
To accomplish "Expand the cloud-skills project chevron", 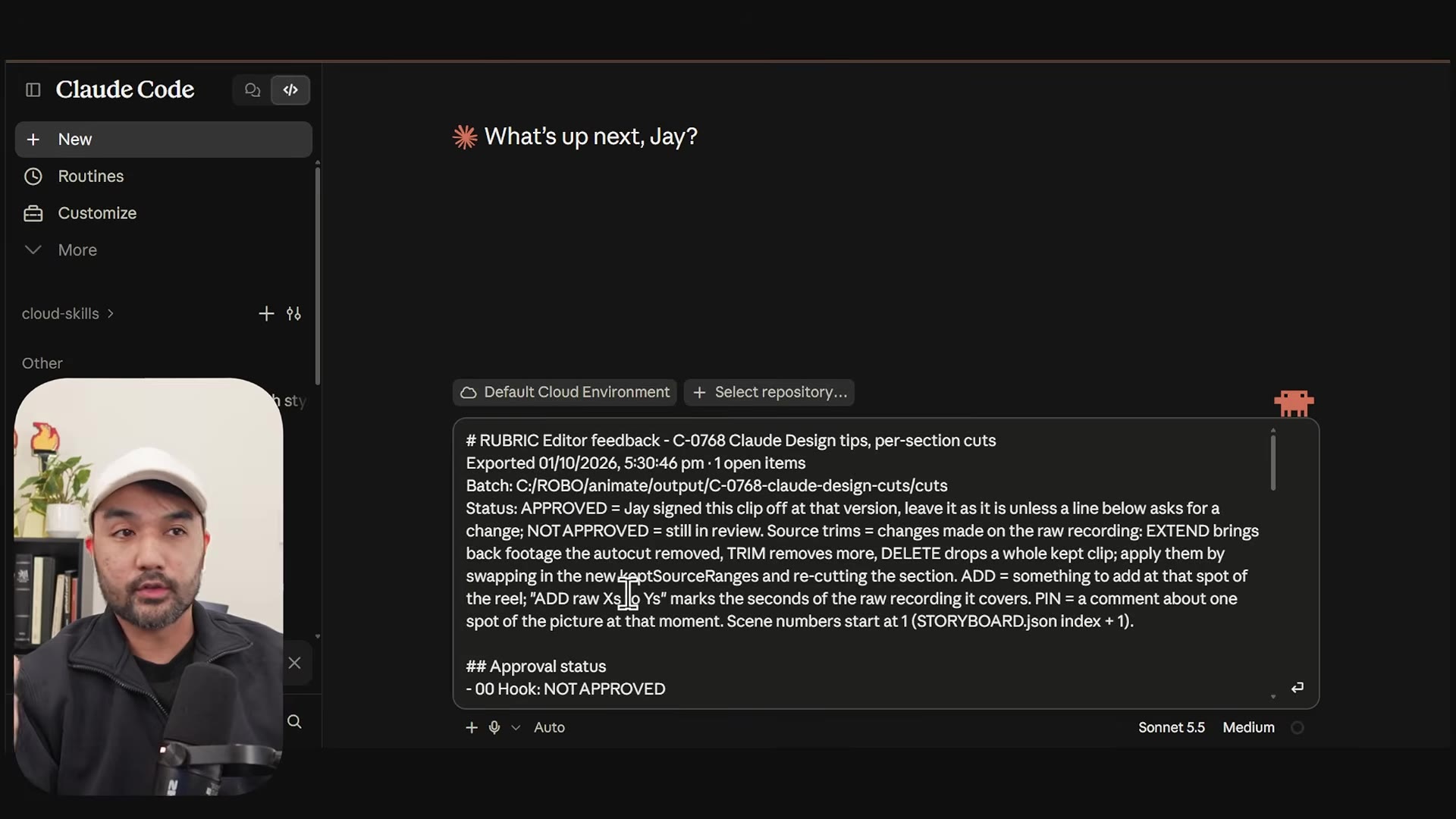I will 110,314.
